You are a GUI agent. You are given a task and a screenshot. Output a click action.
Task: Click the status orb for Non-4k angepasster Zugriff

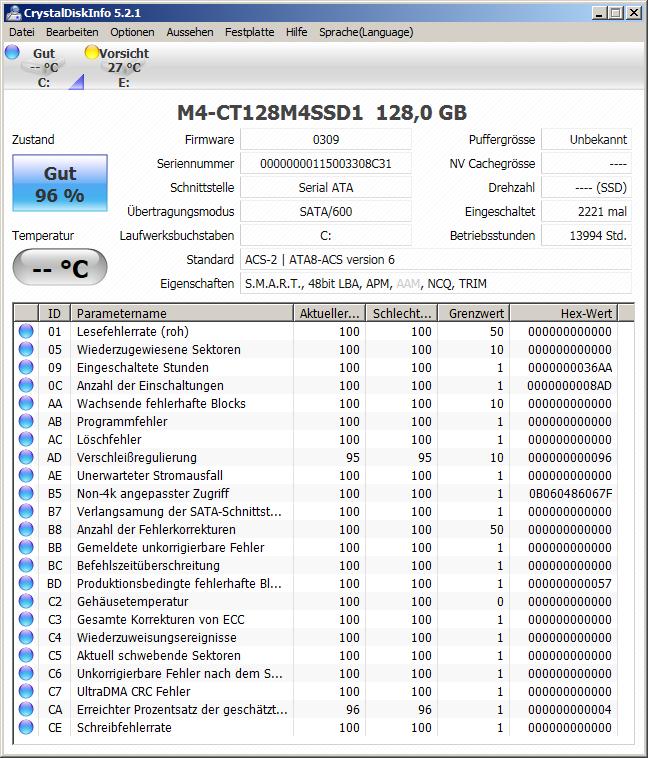(26, 493)
